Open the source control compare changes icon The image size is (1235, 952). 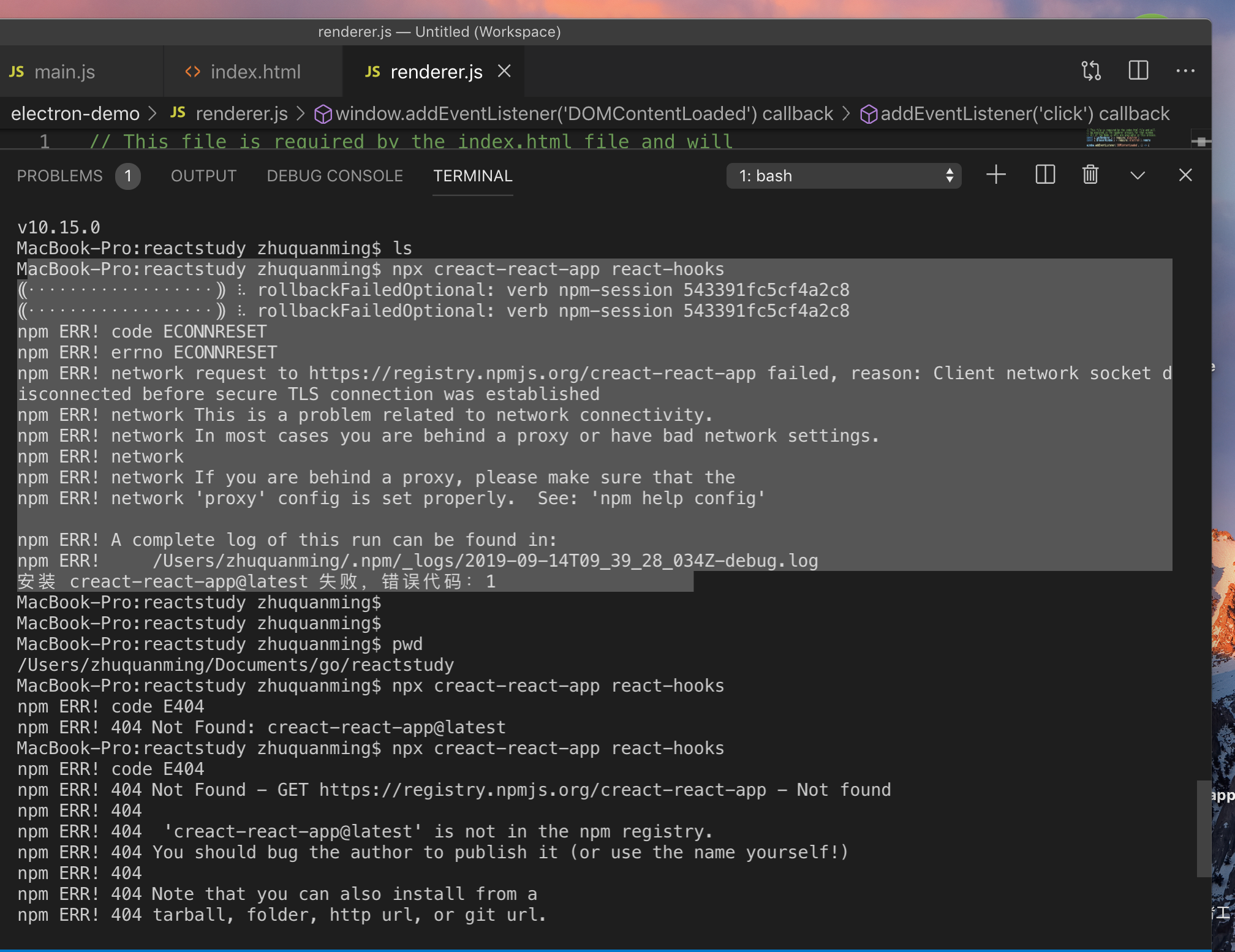1091,70
